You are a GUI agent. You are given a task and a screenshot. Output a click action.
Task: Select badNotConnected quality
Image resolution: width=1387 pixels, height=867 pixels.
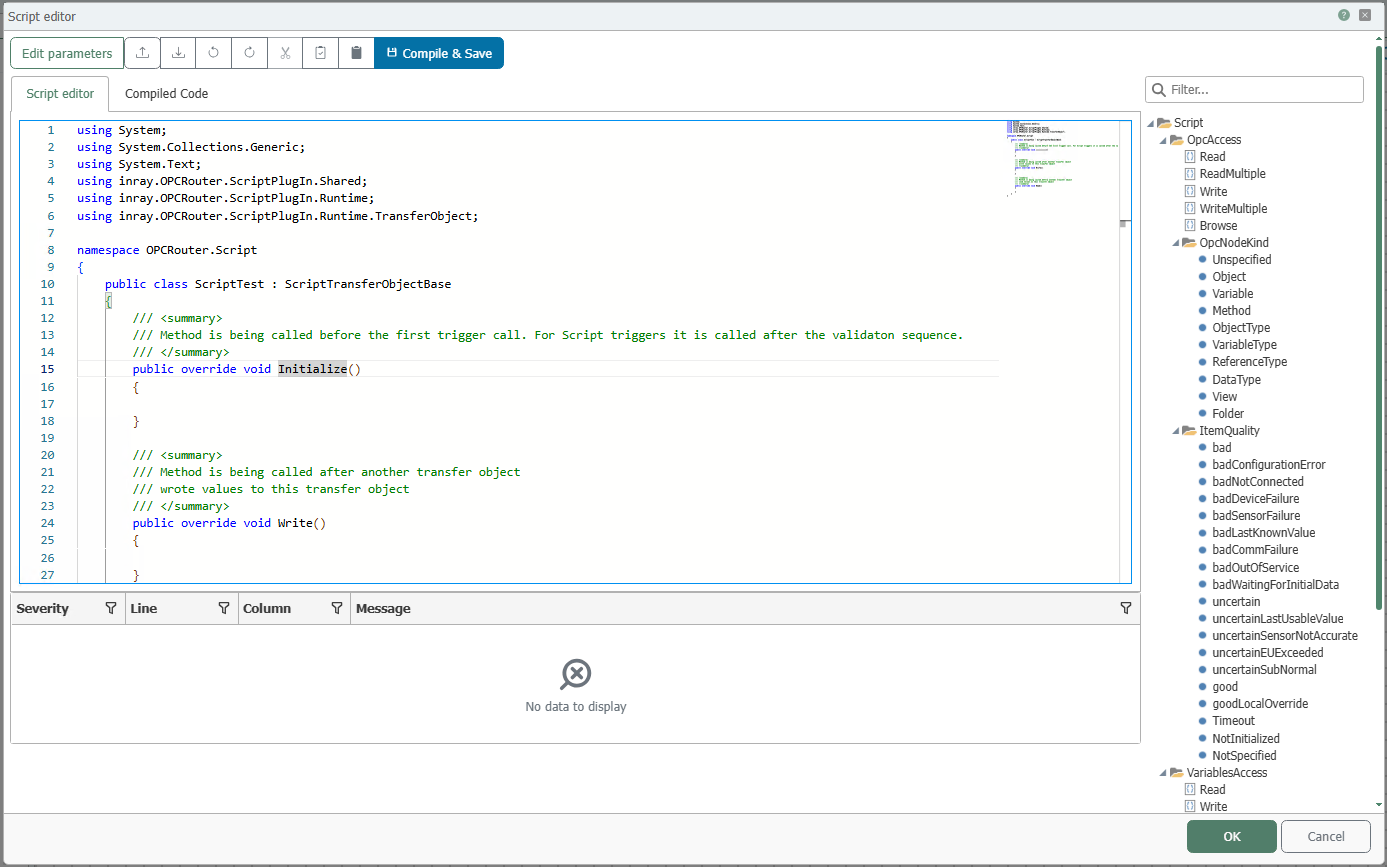click(x=1258, y=482)
